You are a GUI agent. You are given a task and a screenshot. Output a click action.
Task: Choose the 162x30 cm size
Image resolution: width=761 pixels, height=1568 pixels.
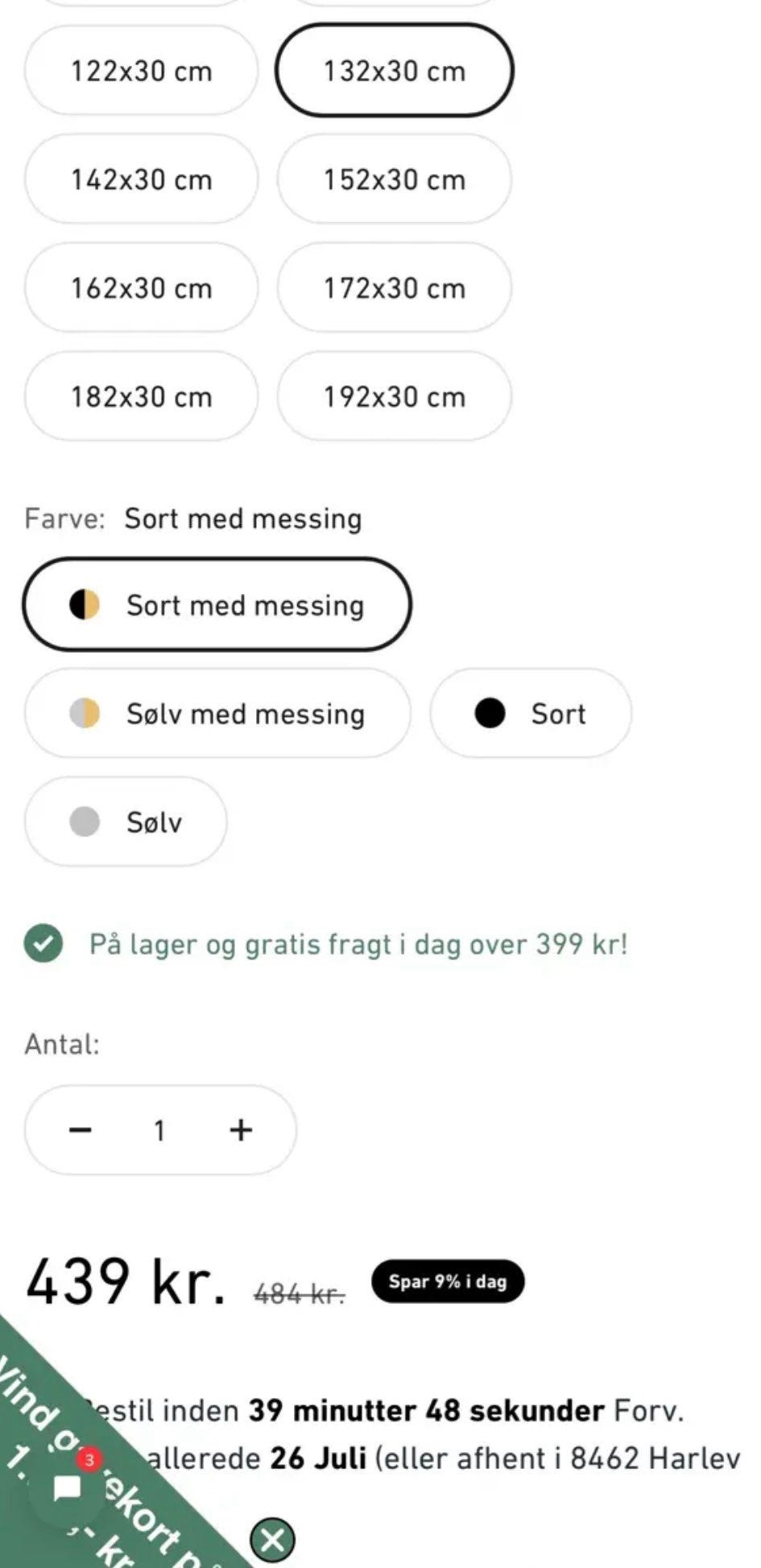[x=141, y=288]
